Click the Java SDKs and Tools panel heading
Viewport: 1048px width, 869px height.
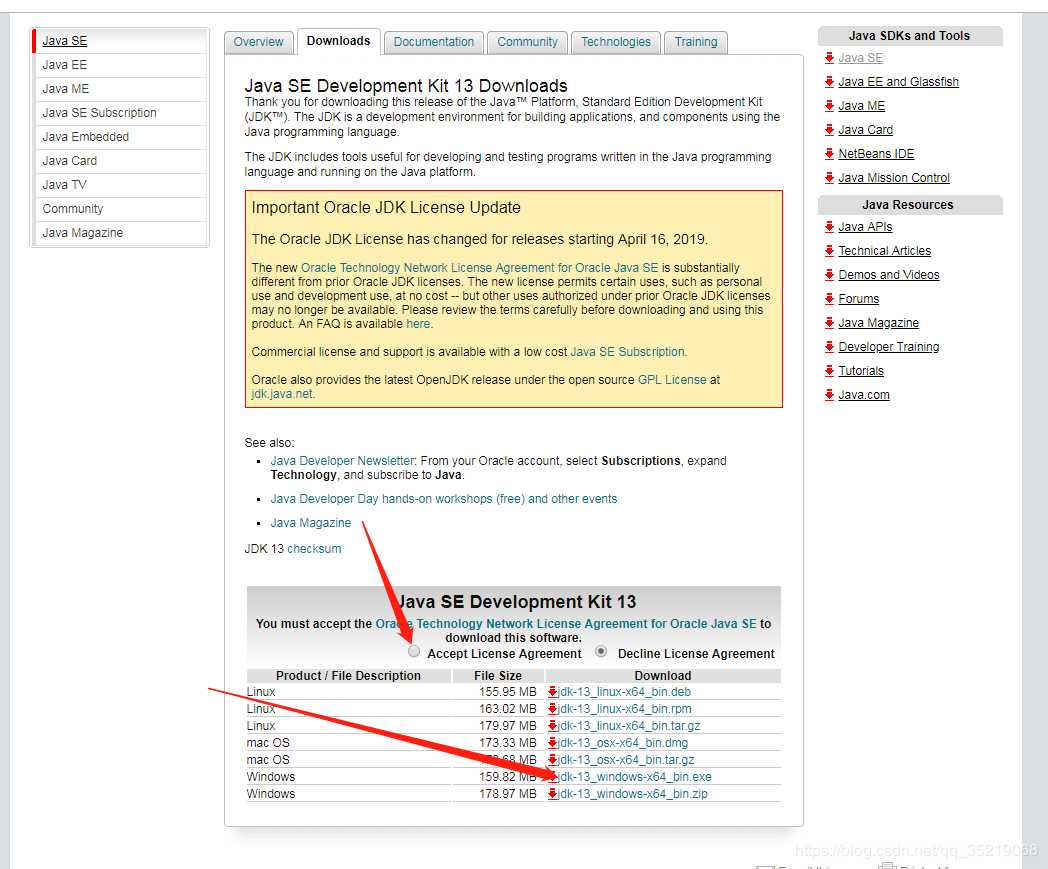tap(910, 36)
